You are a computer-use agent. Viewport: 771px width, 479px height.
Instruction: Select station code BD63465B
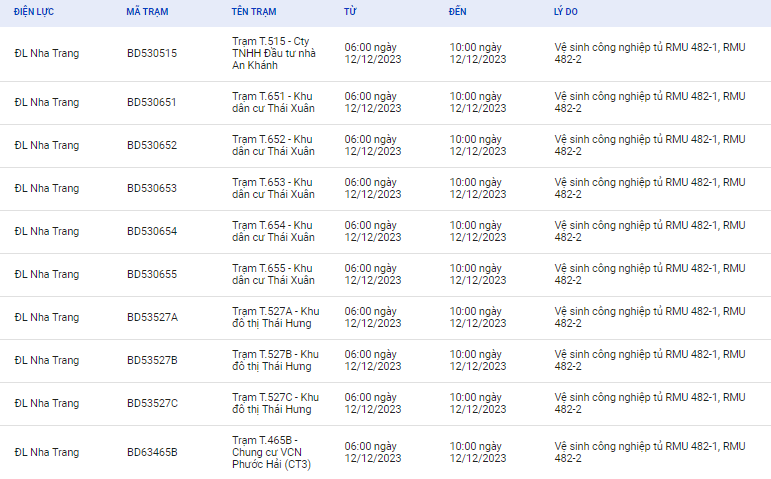tap(152, 452)
